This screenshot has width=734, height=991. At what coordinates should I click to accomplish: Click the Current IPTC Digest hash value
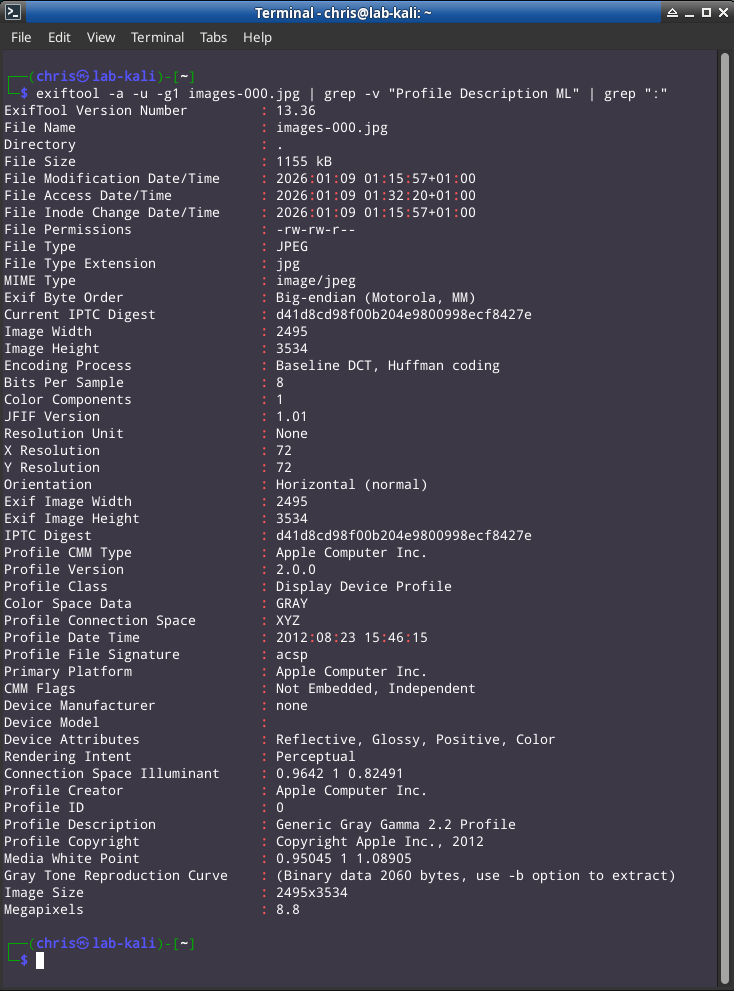coord(403,315)
